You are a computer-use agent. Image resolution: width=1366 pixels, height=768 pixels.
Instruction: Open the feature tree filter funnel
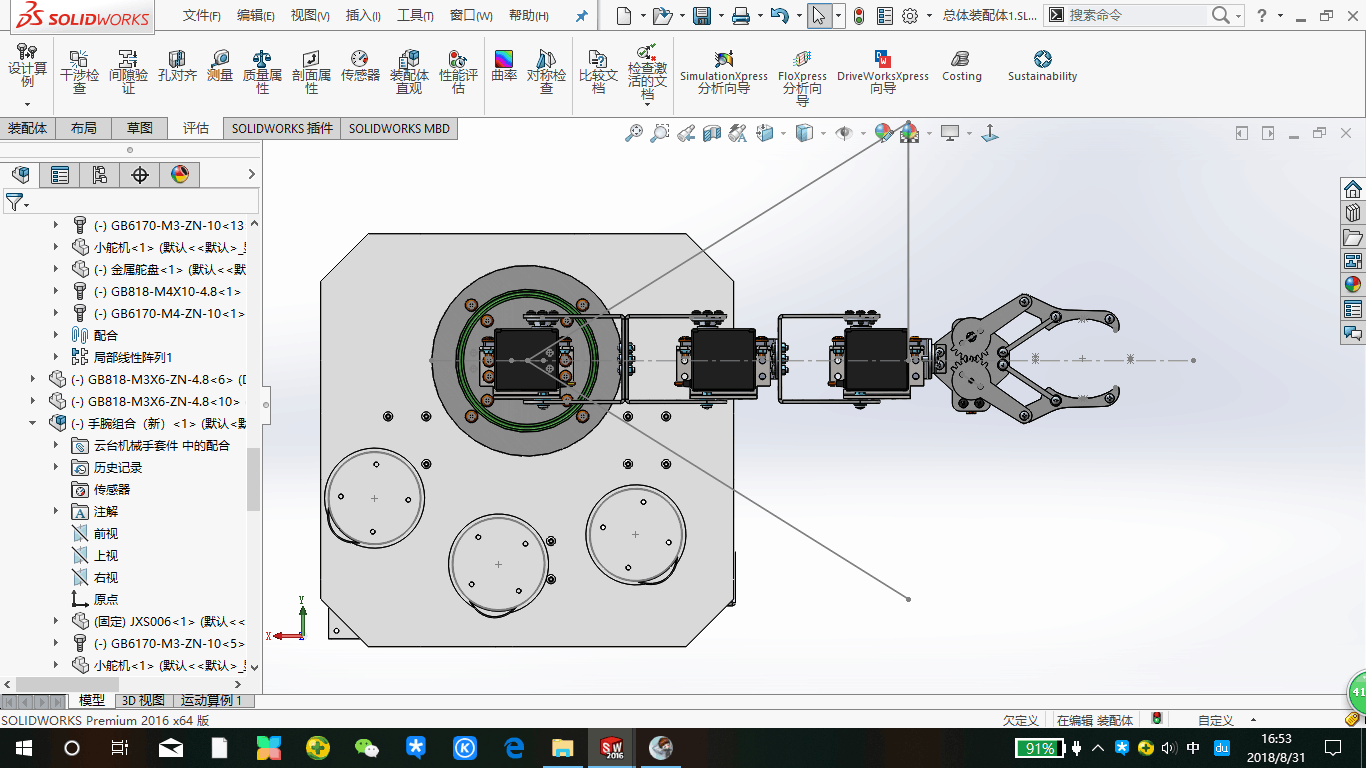15,202
